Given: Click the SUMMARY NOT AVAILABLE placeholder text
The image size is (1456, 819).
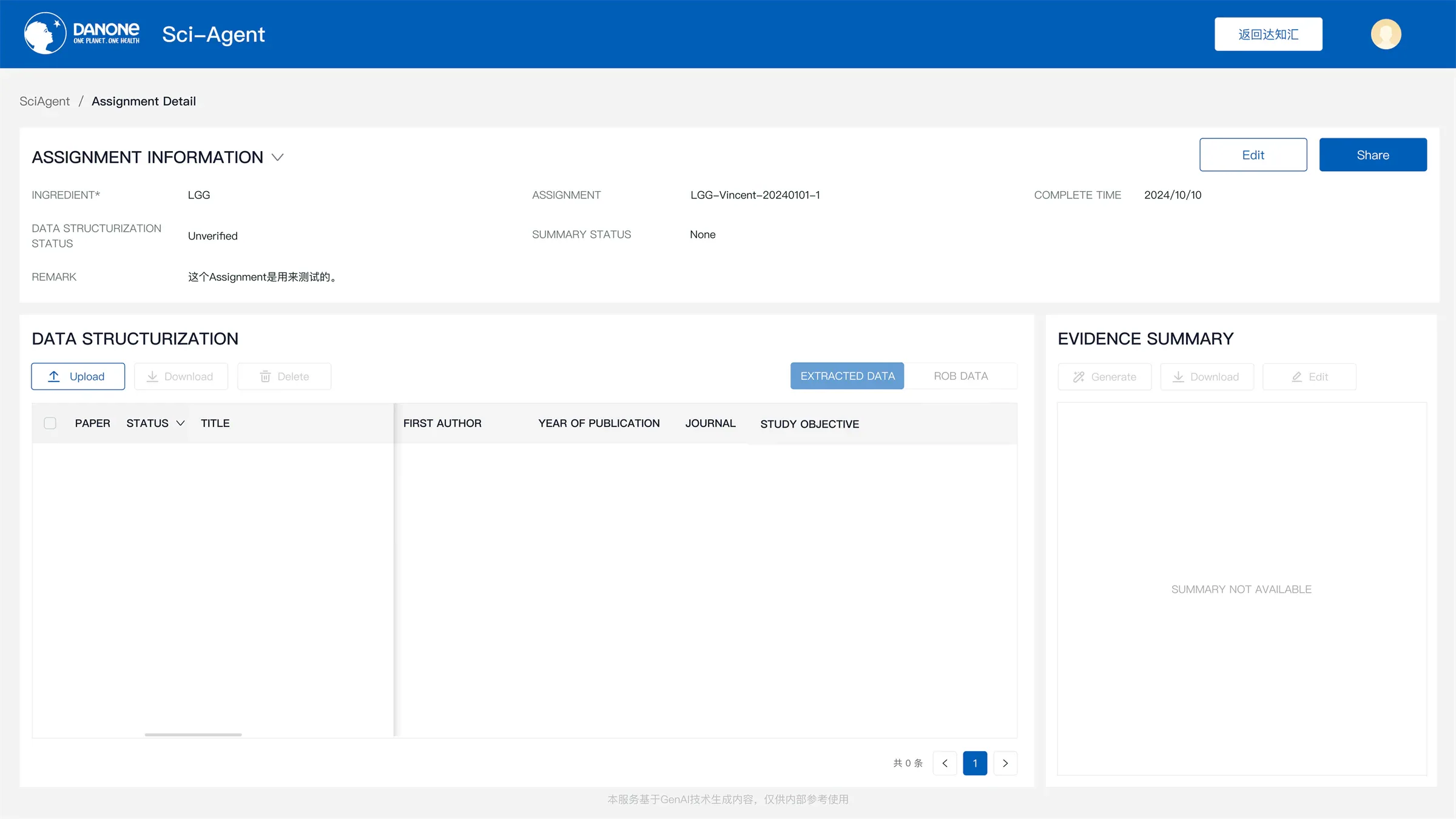Looking at the screenshot, I should click(1241, 589).
